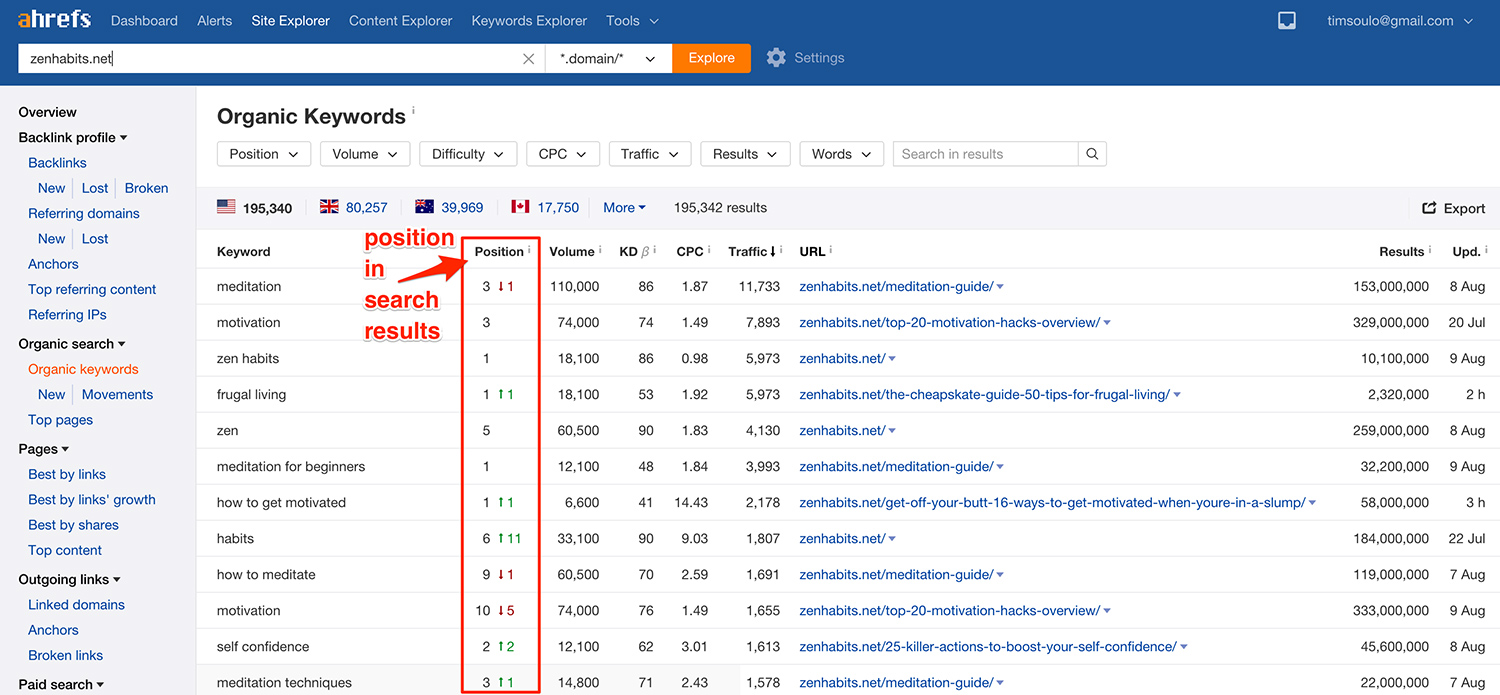
Task: Open the how to get motivated row URL
Action: (1052, 503)
